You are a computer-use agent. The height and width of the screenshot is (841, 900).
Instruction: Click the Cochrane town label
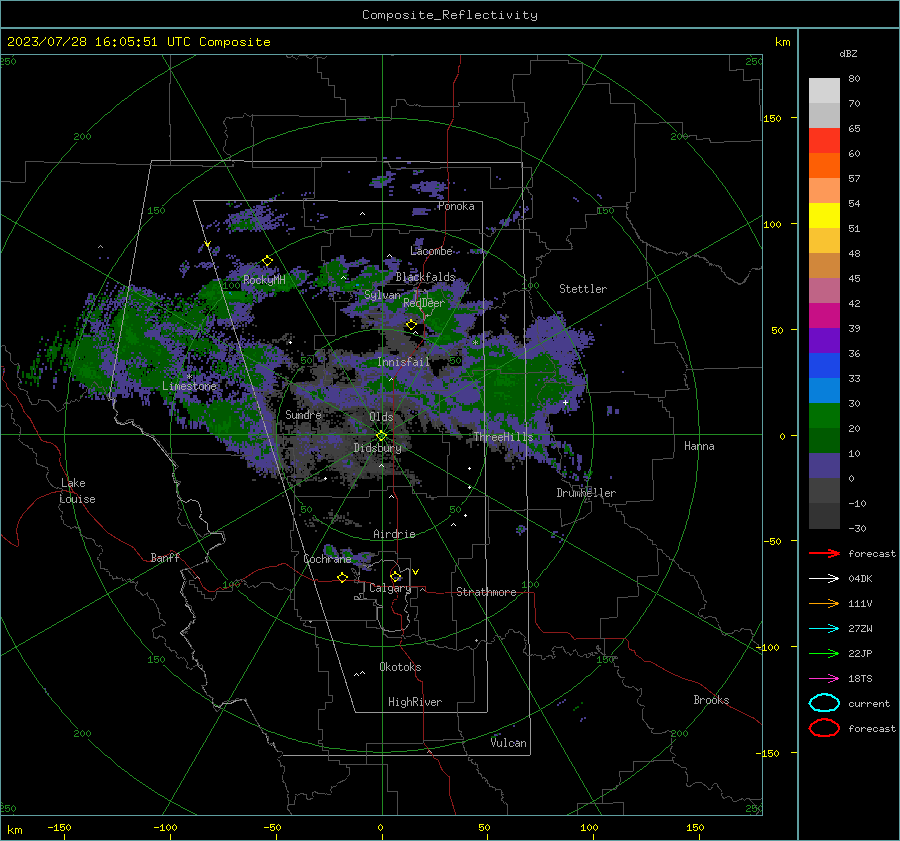pyautogui.click(x=327, y=559)
